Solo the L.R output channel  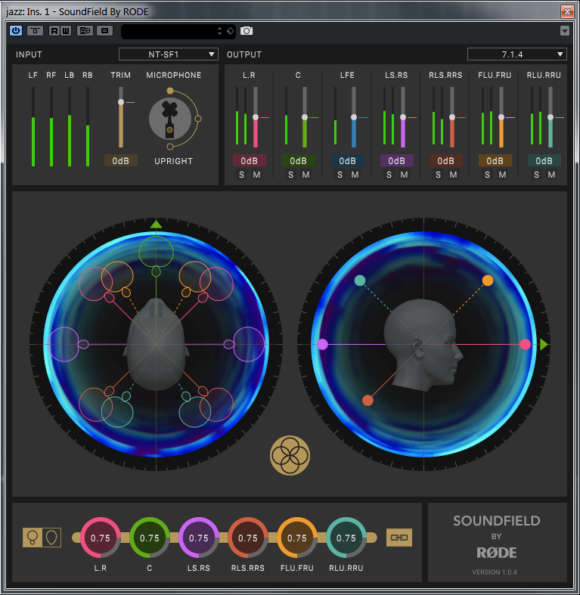point(241,175)
